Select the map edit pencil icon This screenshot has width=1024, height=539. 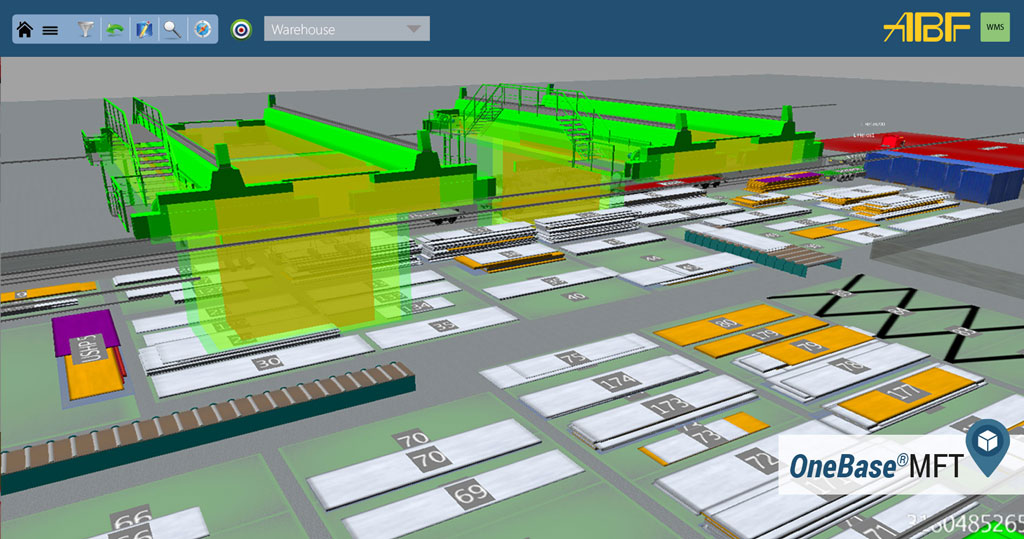pos(144,29)
